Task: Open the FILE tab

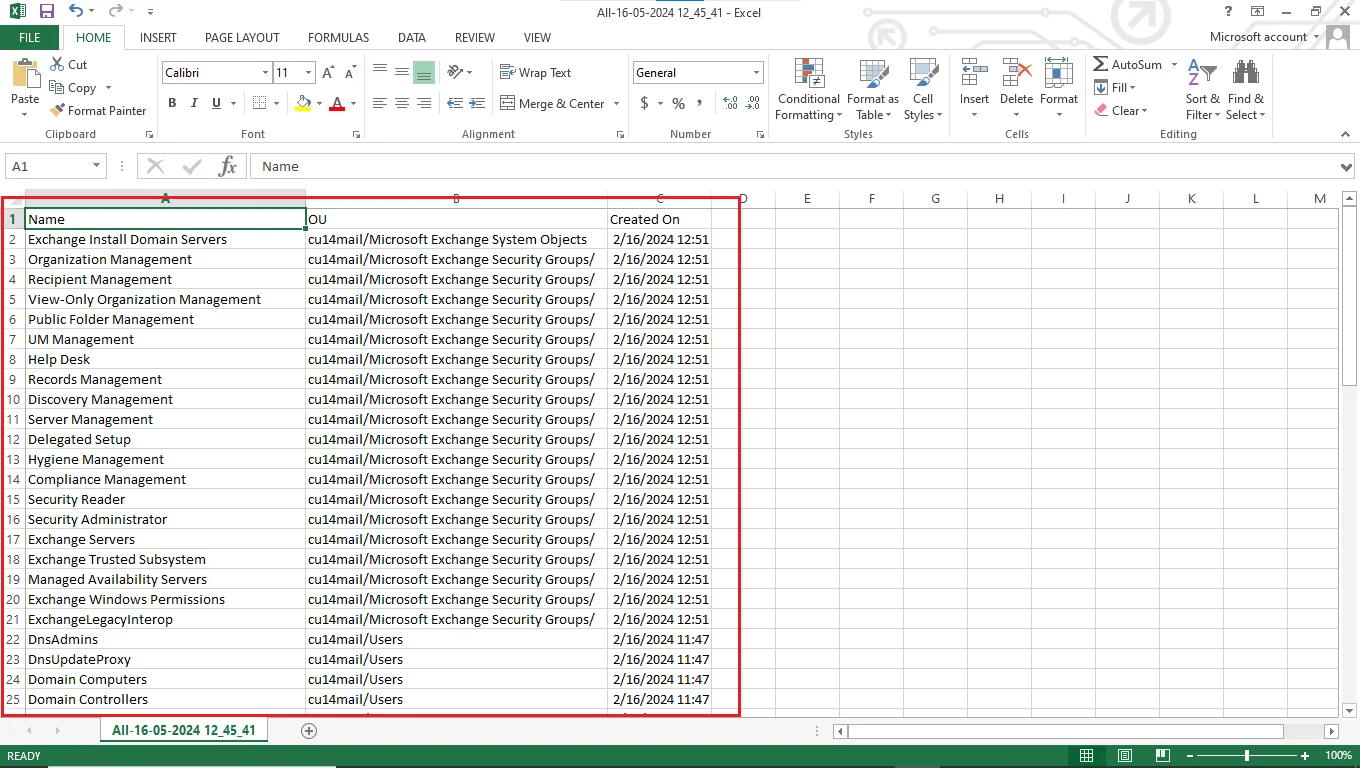Action: click(x=30, y=37)
